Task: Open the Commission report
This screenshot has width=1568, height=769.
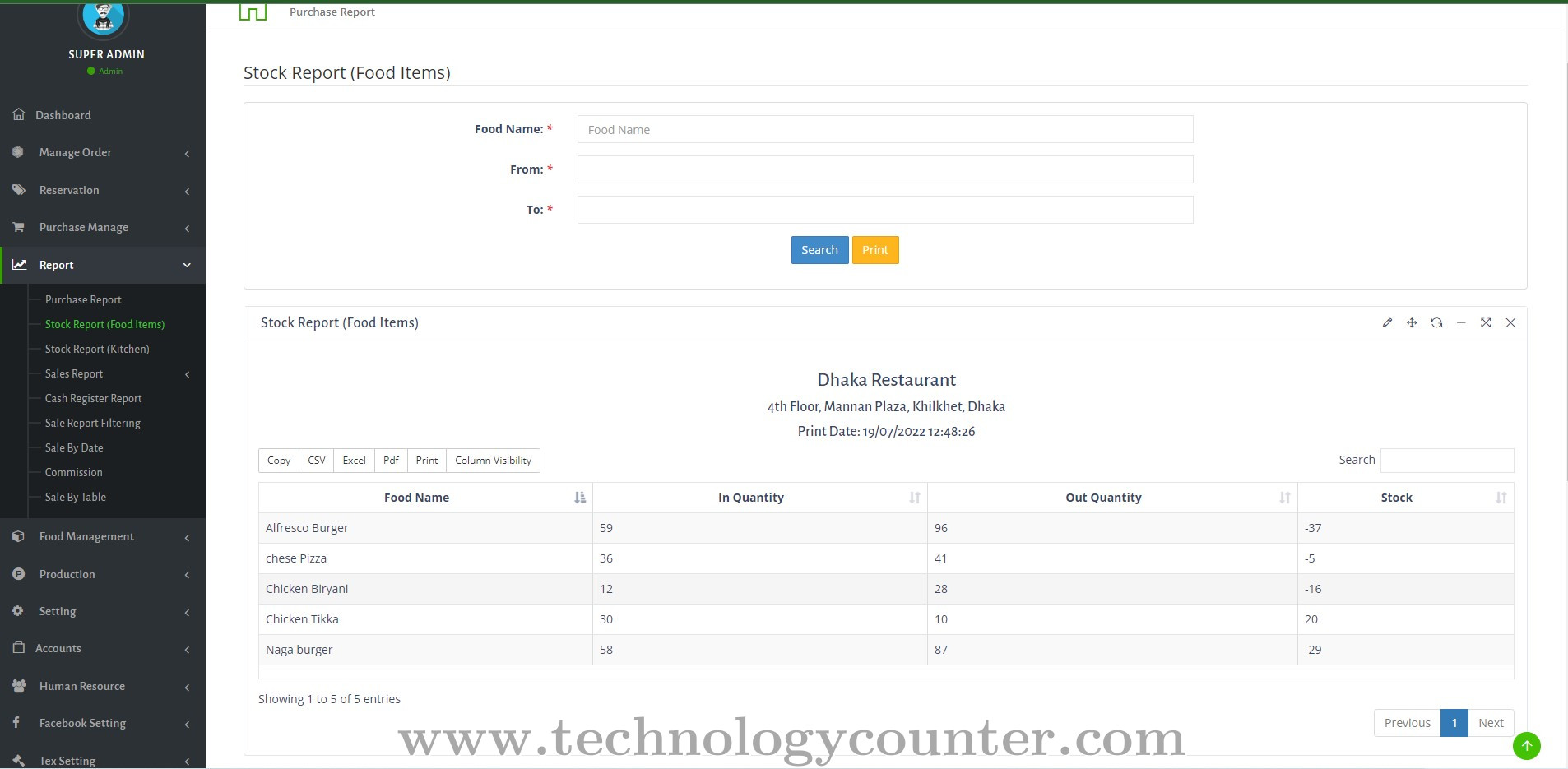Action: coord(74,472)
